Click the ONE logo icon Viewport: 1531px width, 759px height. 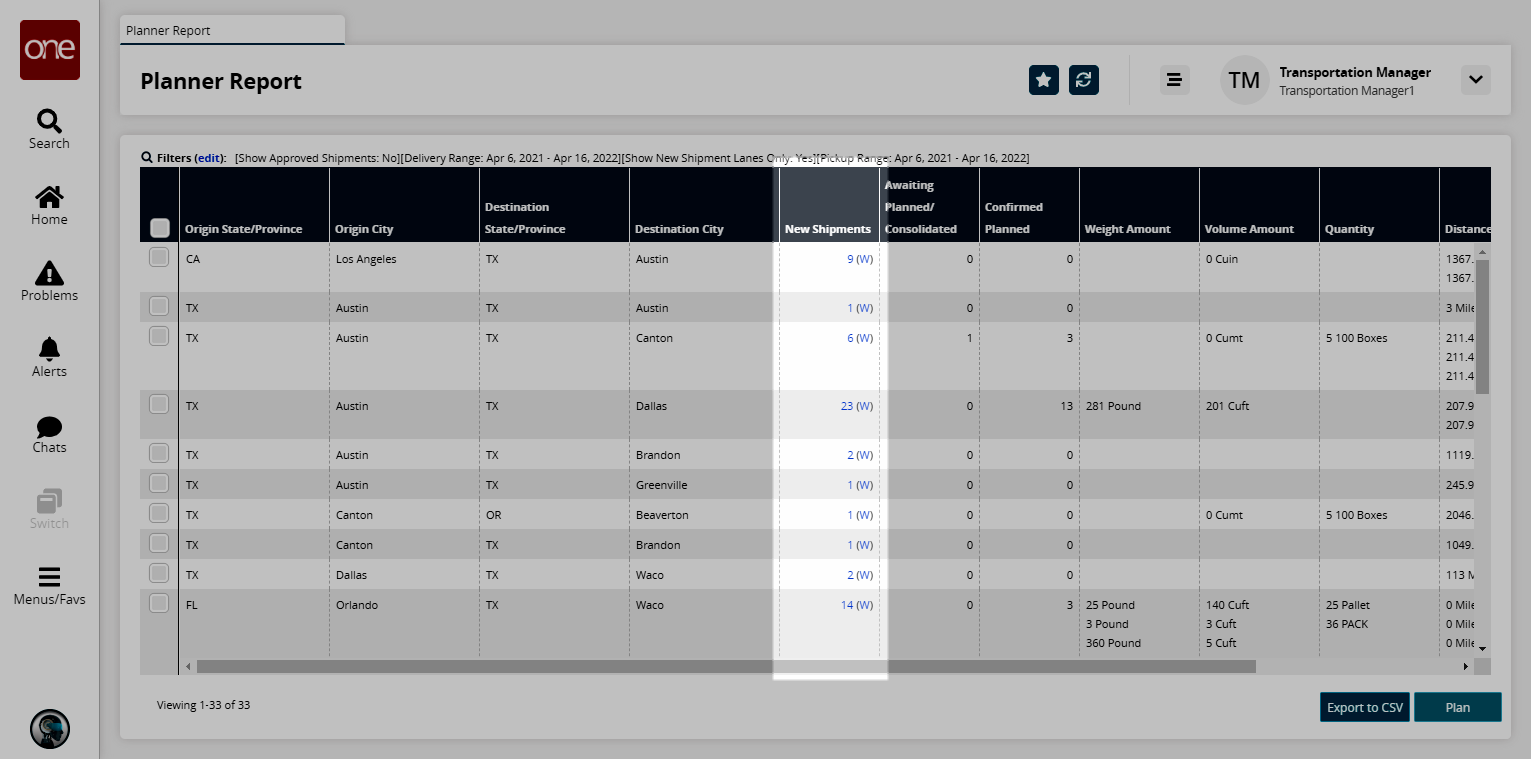tap(50, 50)
